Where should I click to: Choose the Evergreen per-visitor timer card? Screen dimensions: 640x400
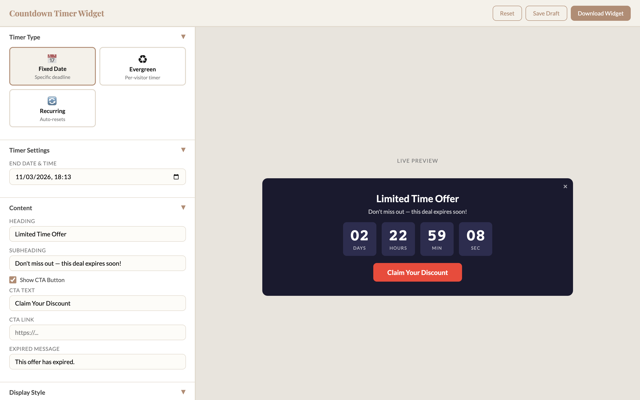142,66
